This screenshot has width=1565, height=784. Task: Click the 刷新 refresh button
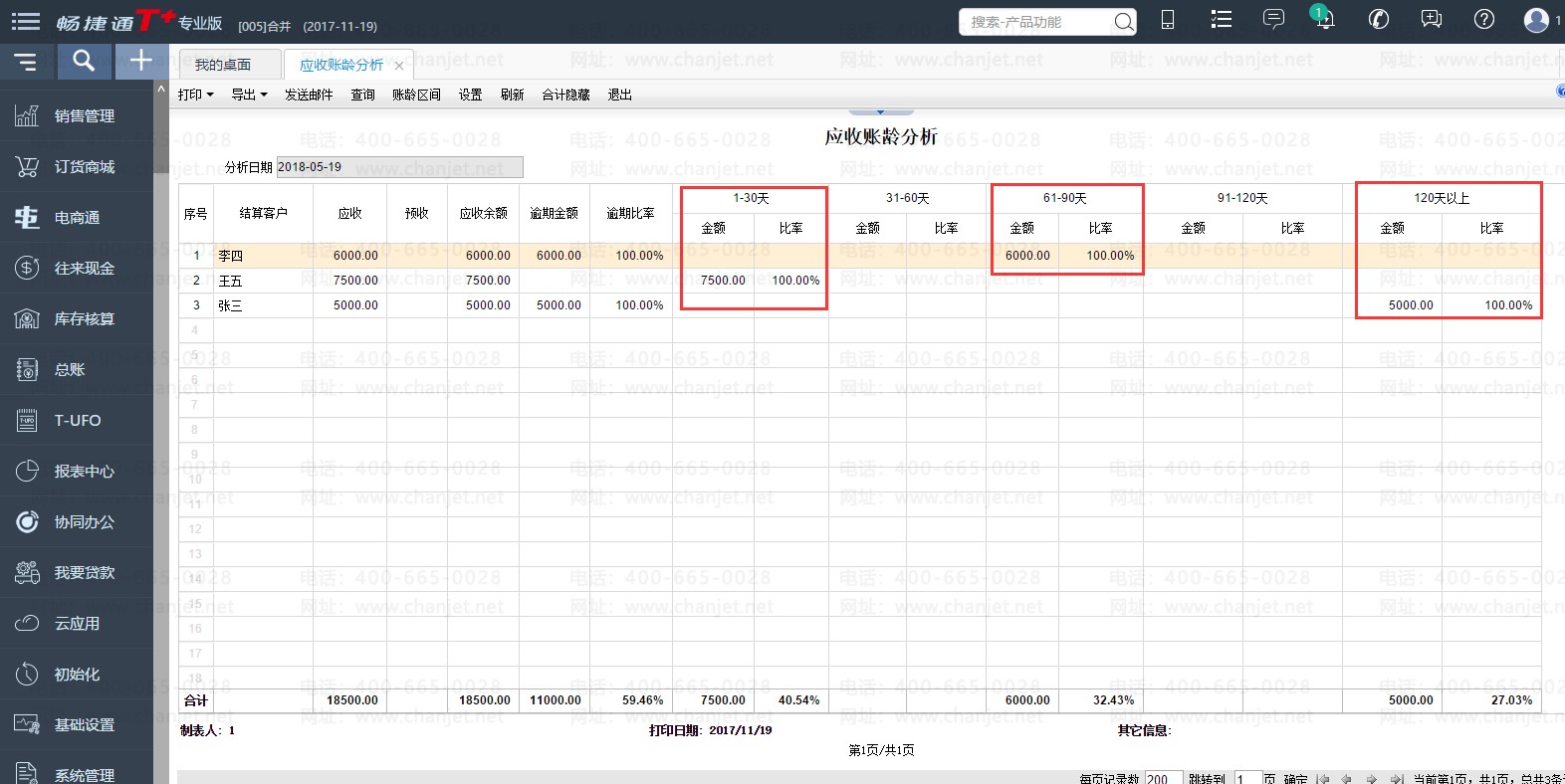pyautogui.click(x=512, y=95)
